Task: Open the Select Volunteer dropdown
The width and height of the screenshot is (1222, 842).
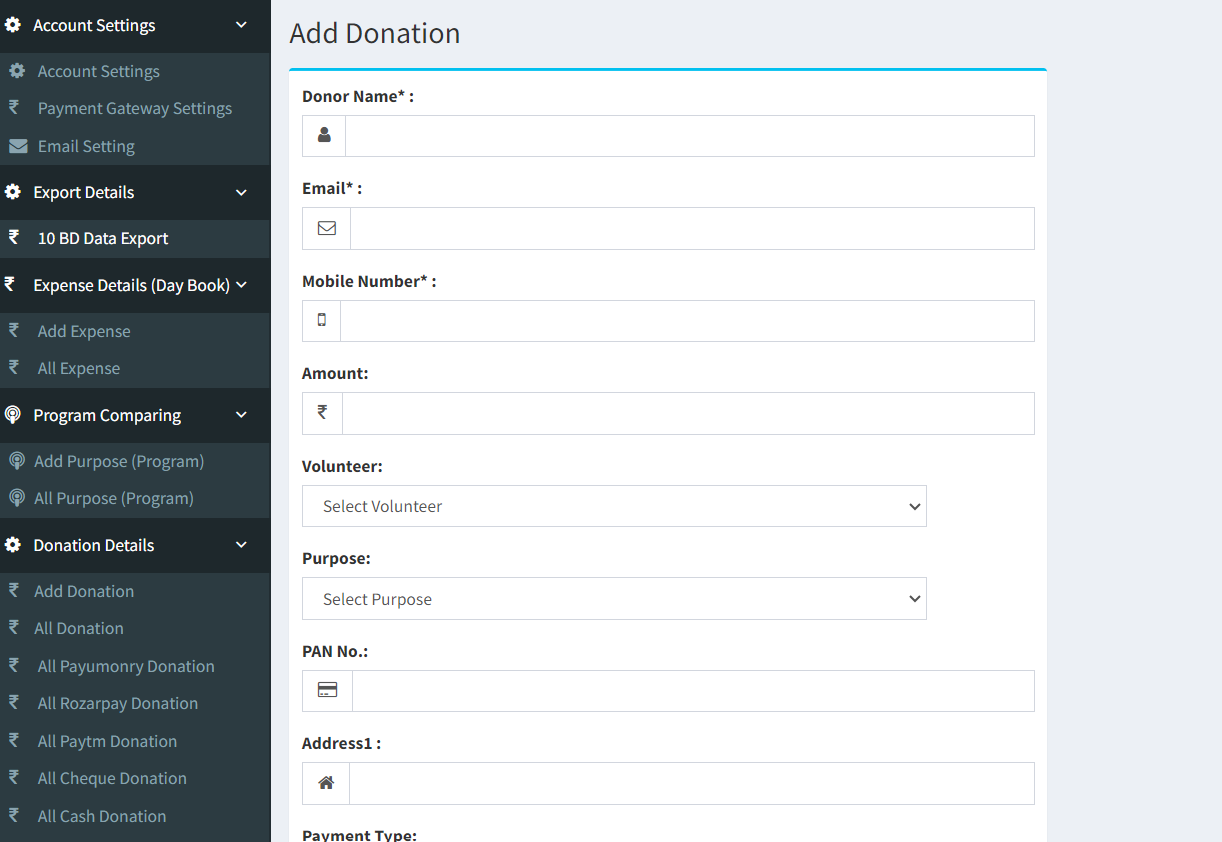Action: click(614, 506)
